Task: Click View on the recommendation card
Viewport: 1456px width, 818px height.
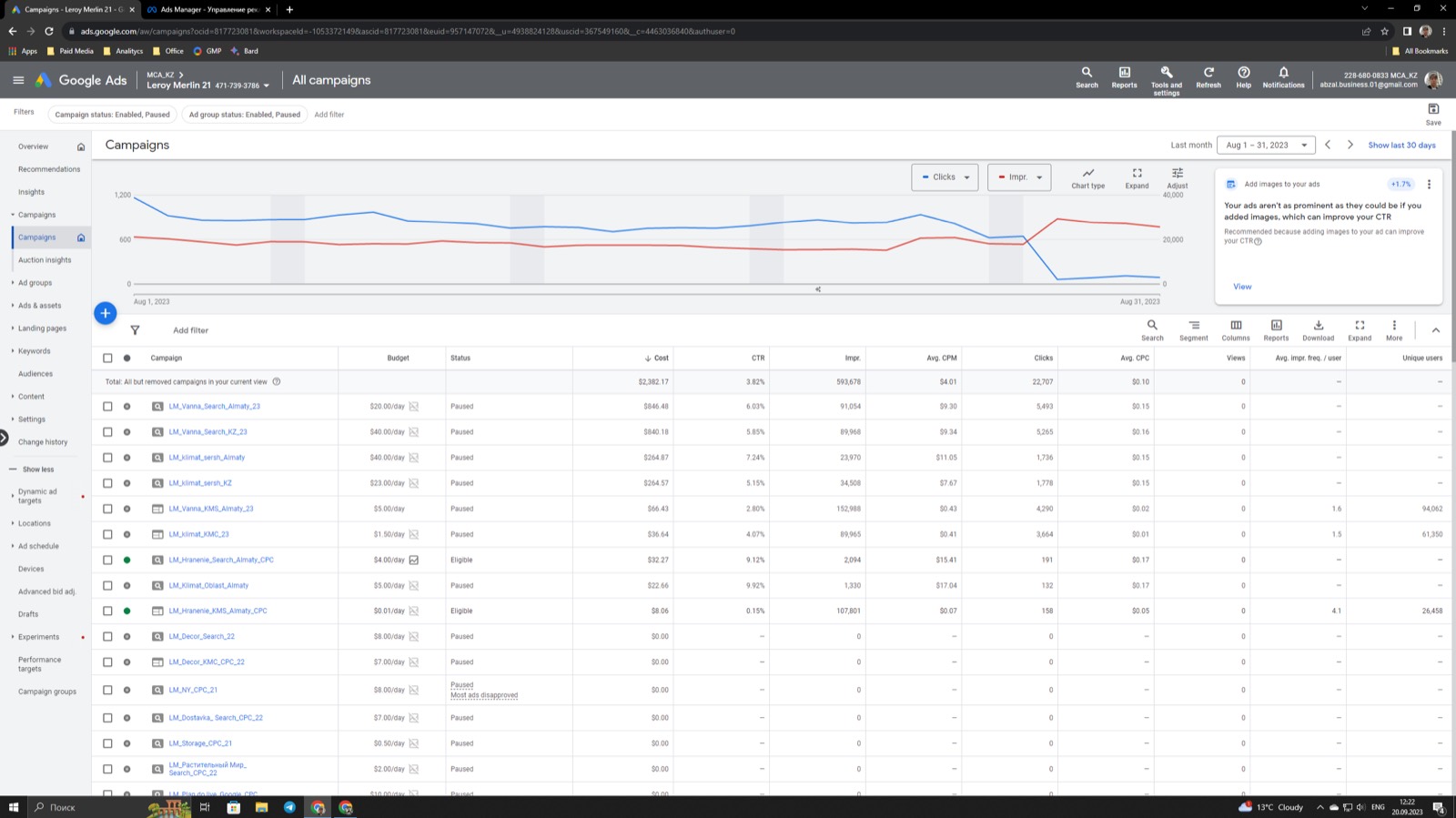Action: (1242, 287)
